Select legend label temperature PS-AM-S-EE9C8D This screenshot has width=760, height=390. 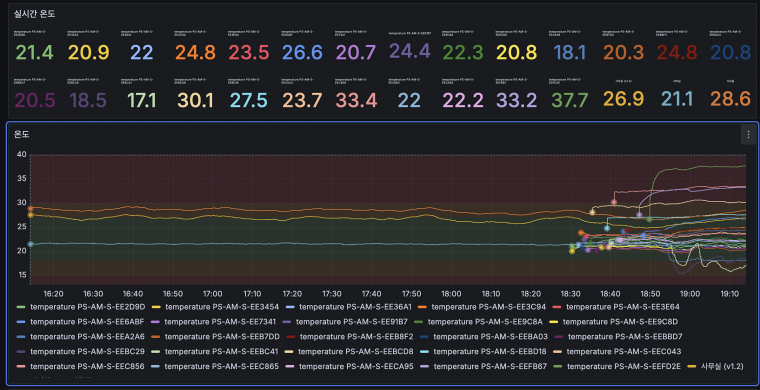pyautogui.click(x=620, y=321)
